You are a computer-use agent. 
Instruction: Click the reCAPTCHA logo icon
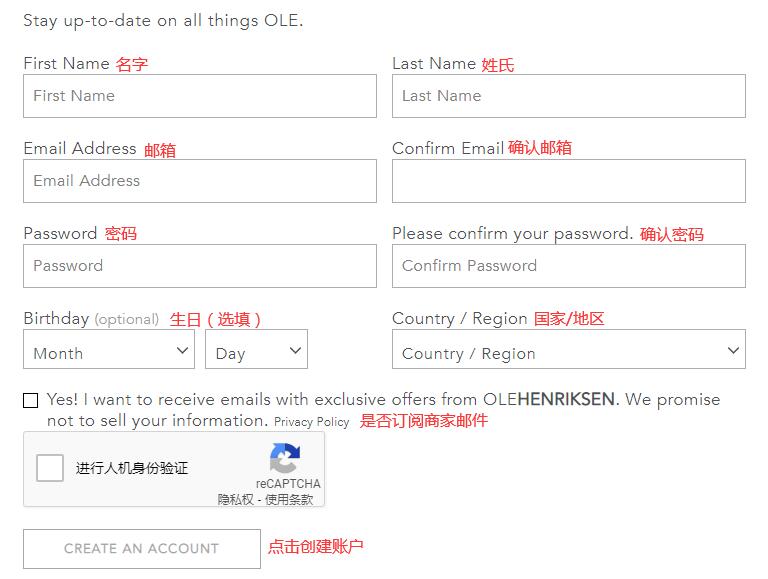pyautogui.click(x=285, y=459)
